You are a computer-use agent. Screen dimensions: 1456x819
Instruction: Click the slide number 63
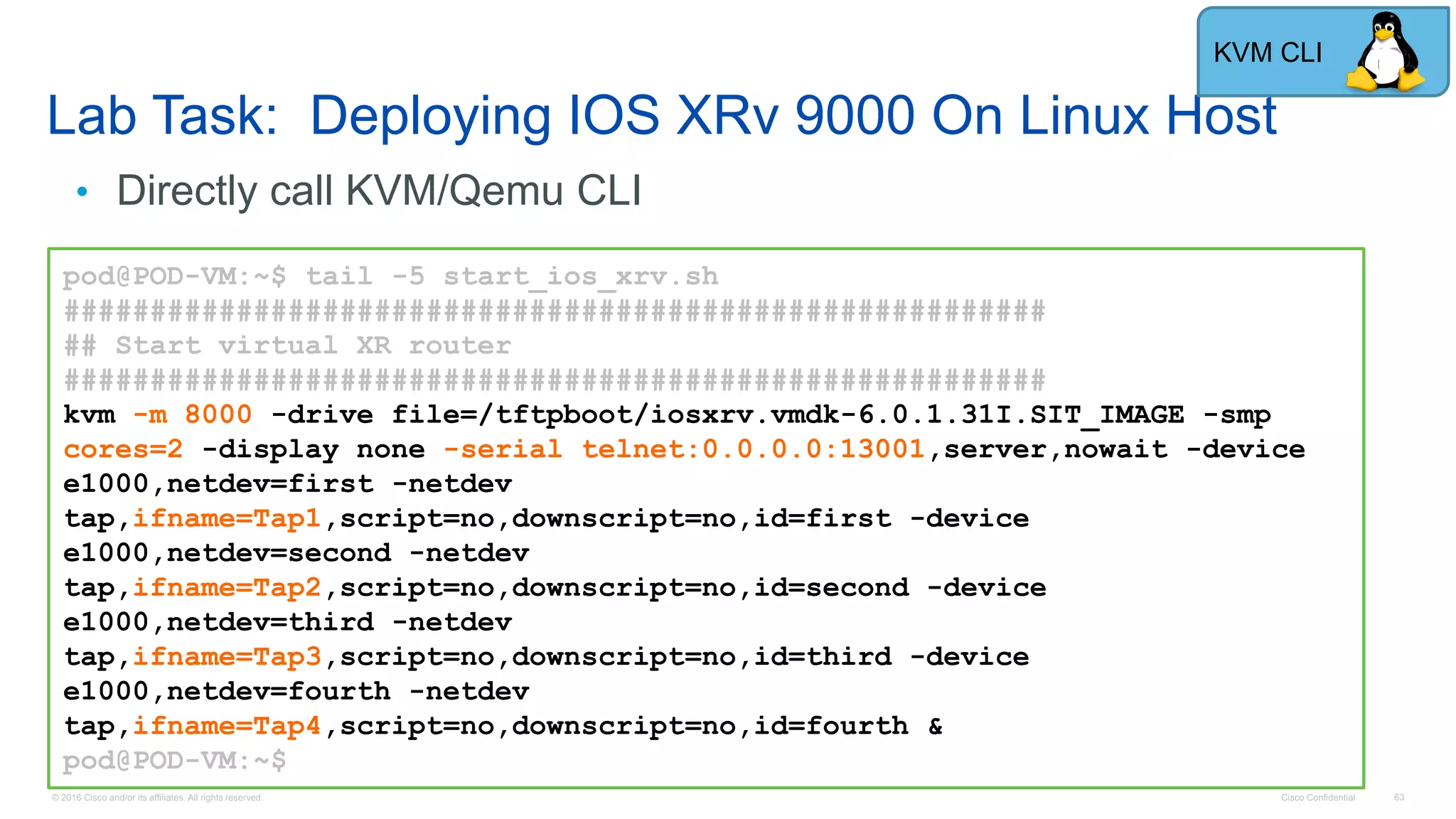coord(1399,798)
